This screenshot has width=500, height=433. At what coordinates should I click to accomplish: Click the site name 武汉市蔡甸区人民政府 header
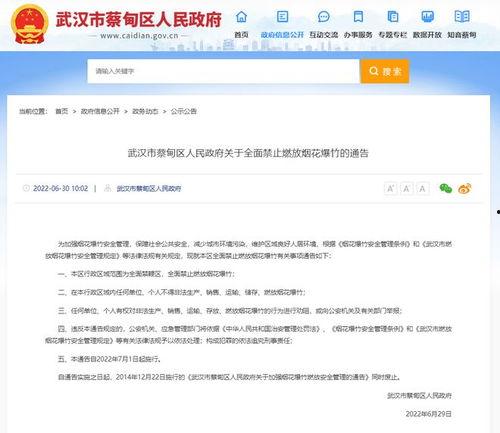(138, 19)
